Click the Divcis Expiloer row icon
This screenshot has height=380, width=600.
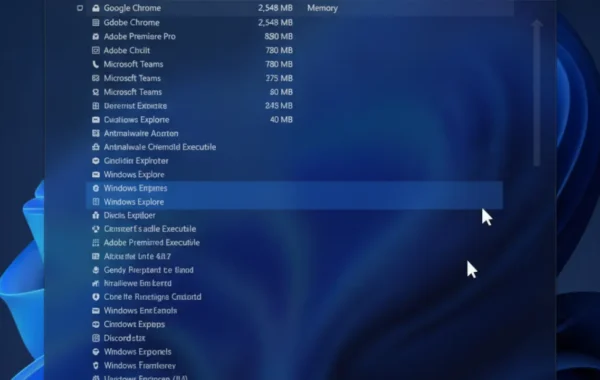(x=96, y=215)
